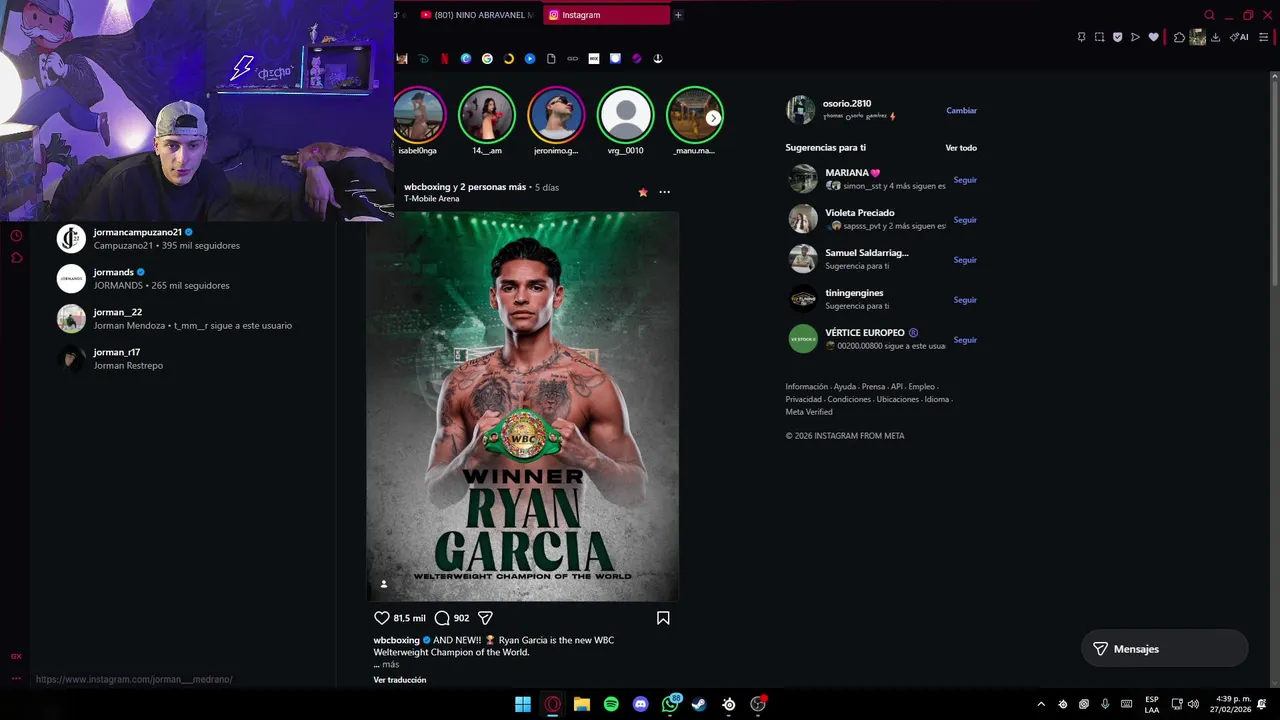Open the browser easy setup menu icon

(1263, 37)
